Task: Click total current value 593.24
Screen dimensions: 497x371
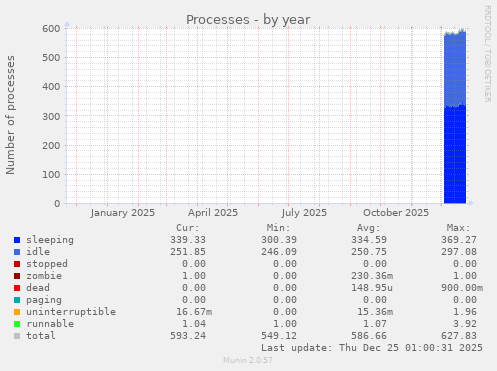Action: pyautogui.click(x=188, y=336)
